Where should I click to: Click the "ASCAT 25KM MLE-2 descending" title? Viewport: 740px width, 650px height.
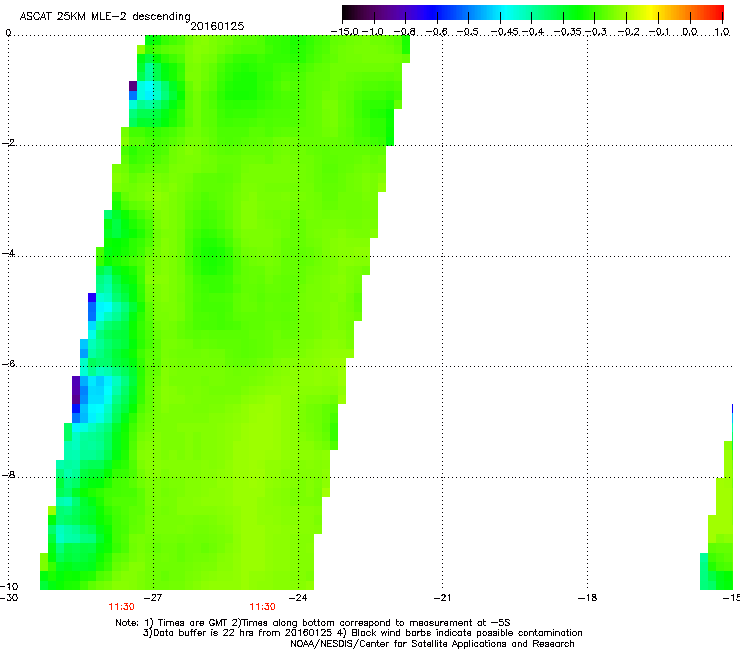pos(105,16)
